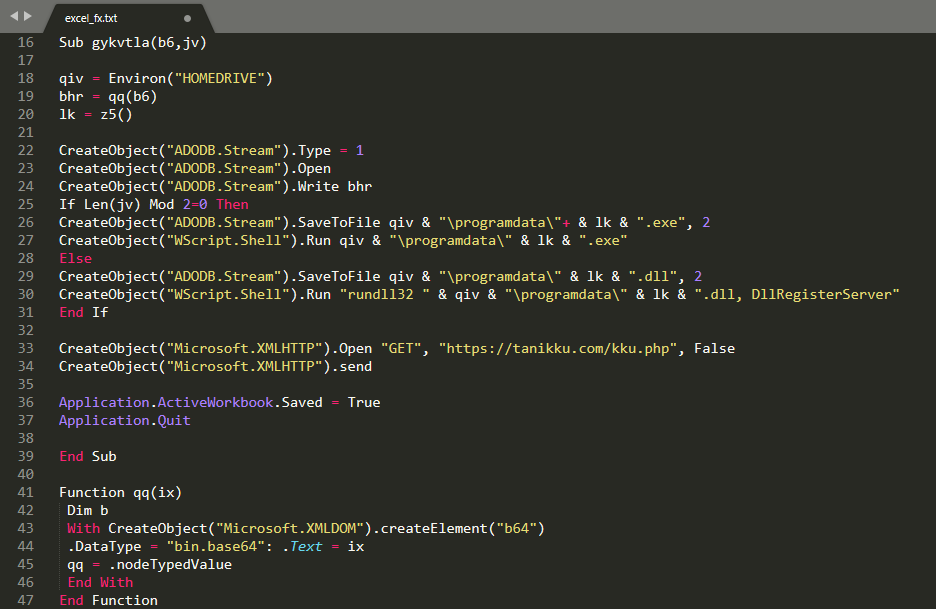Click the "Microsoft.XMLDOM" string
The height and width of the screenshot is (609, 936).
(290, 528)
